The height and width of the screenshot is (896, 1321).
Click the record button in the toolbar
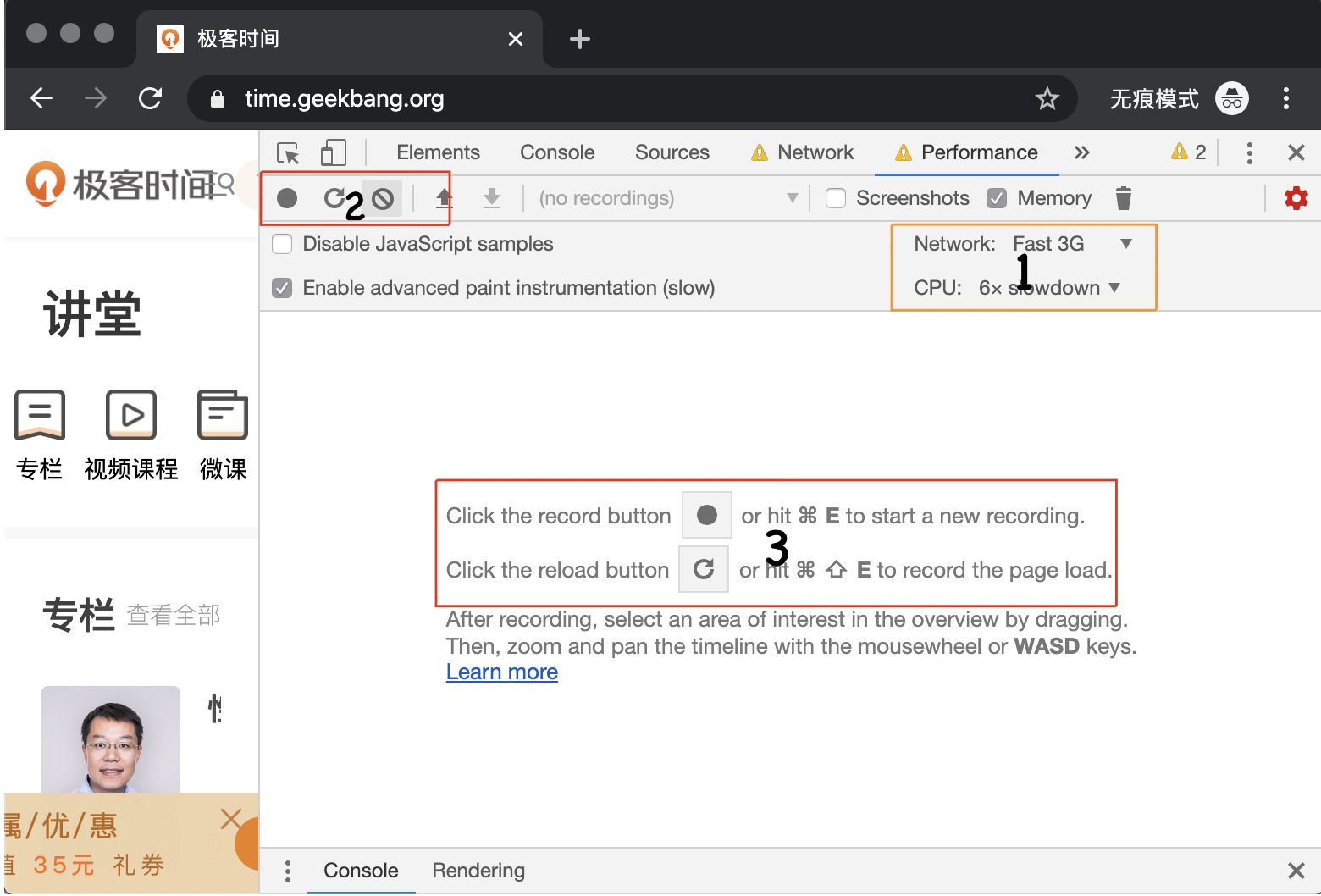(x=287, y=197)
